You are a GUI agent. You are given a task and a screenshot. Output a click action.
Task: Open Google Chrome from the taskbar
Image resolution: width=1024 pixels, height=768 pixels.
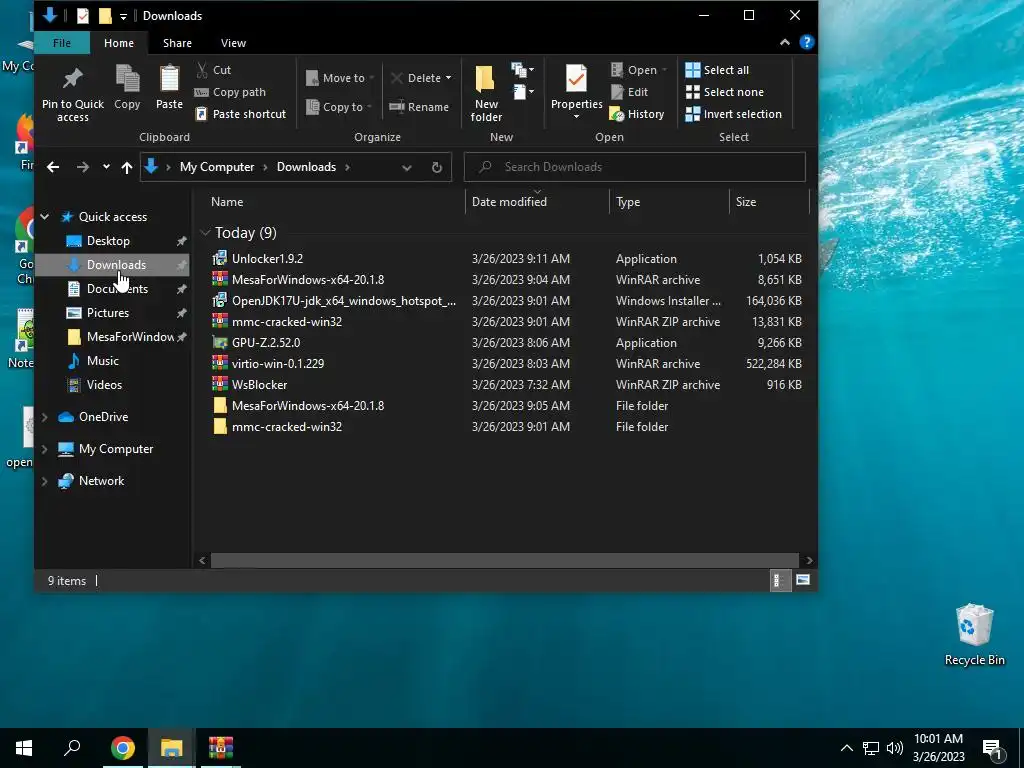point(122,748)
